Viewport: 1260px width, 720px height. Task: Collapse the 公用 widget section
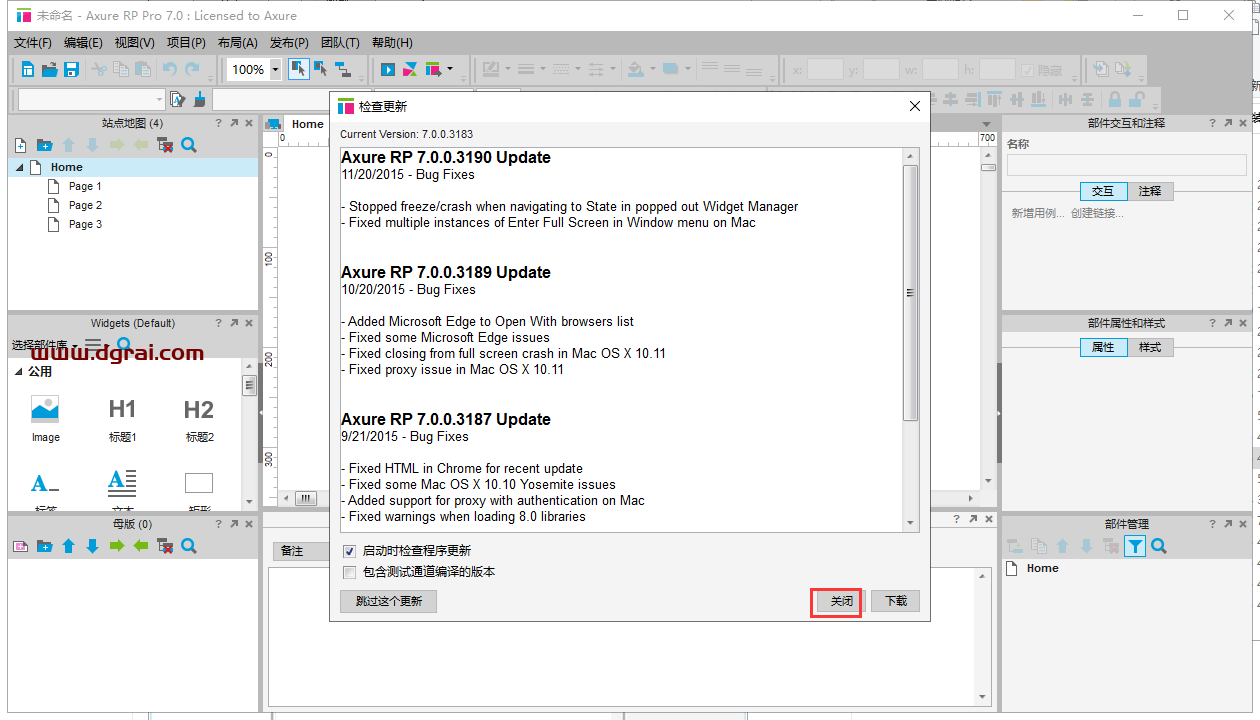pos(21,371)
